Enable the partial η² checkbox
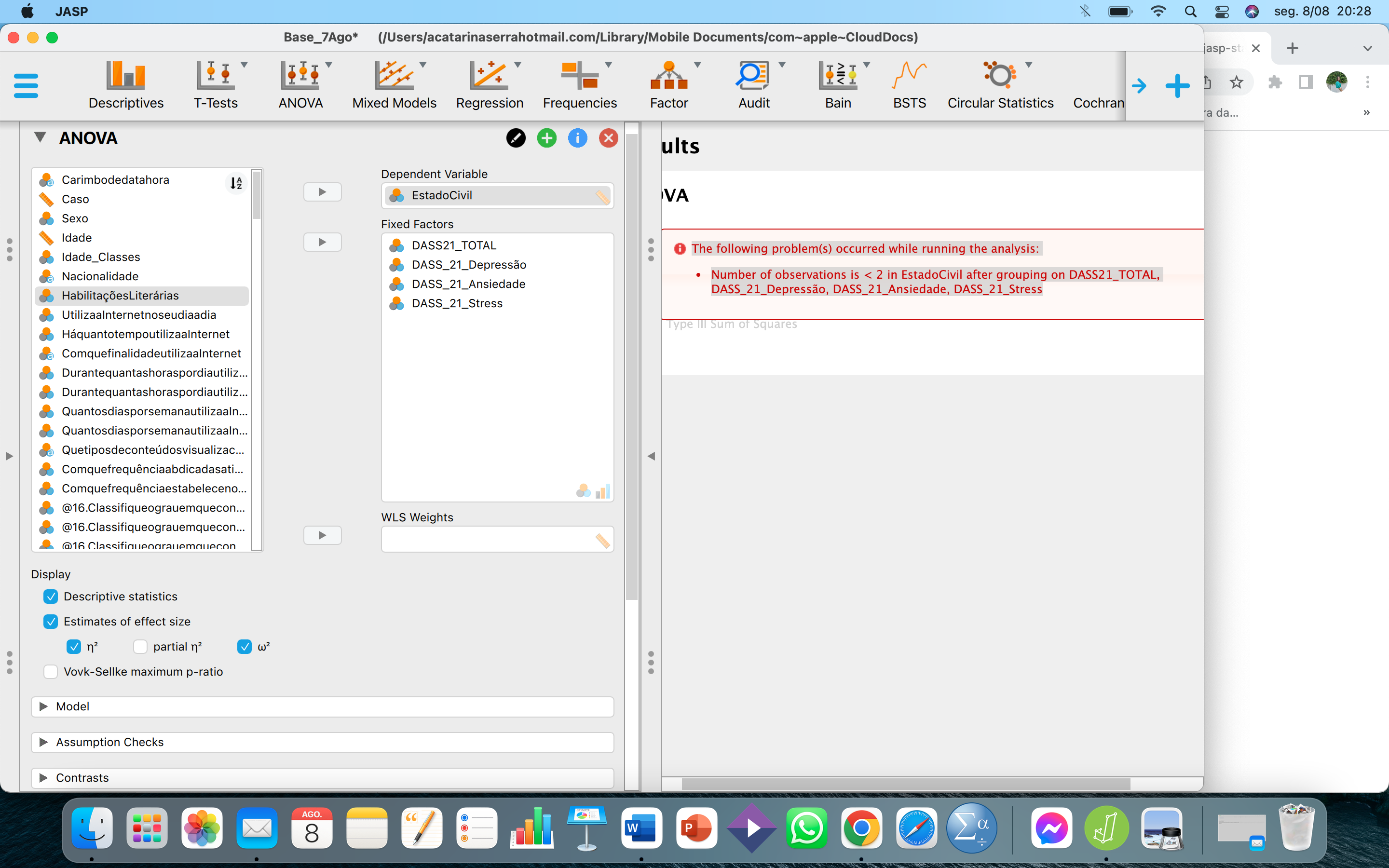The image size is (1389, 868). tap(139, 646)
